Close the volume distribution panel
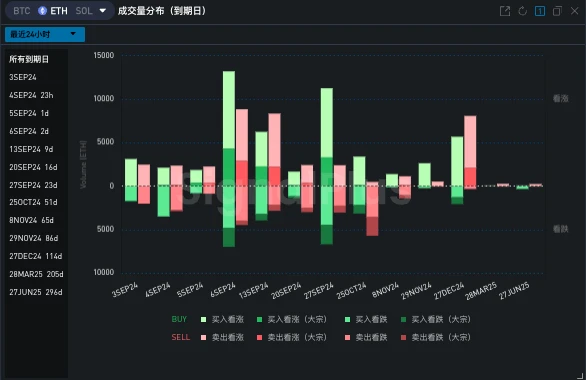The image size is (586, 380). pyautogui.click(x=575, y=11)
